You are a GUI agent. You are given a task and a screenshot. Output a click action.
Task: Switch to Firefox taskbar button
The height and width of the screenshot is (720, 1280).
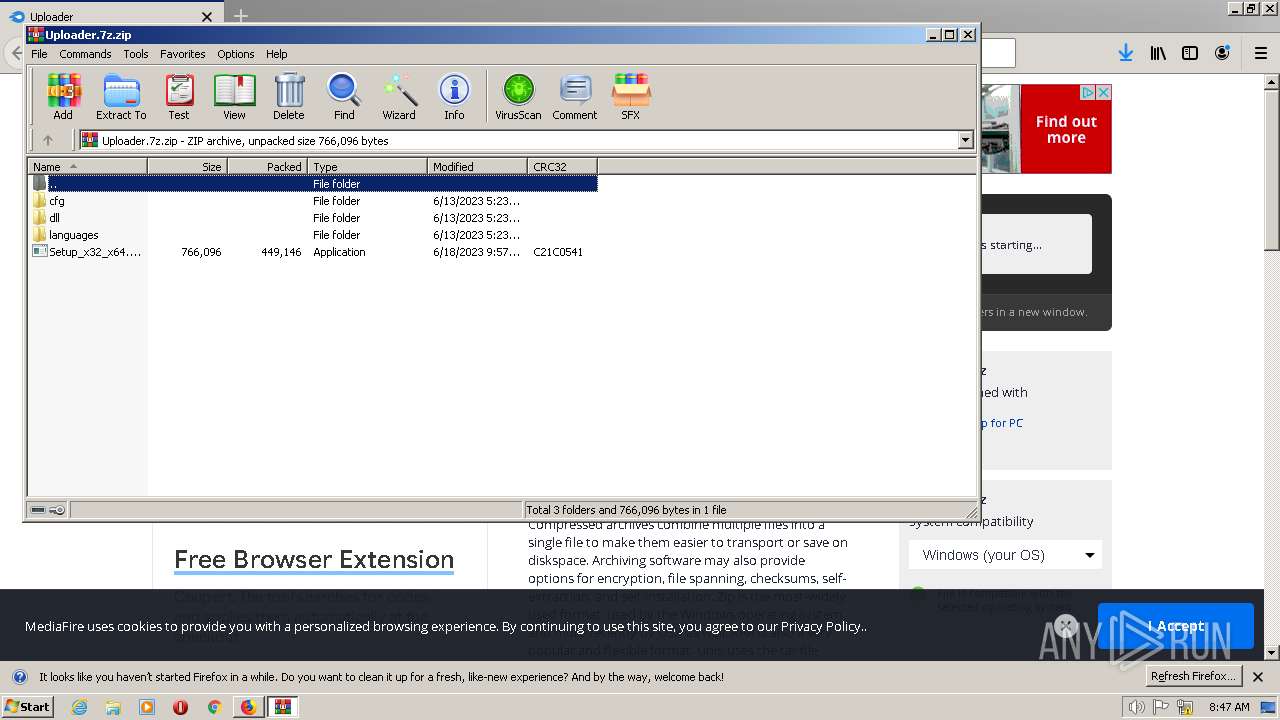[x=248, y=707]
